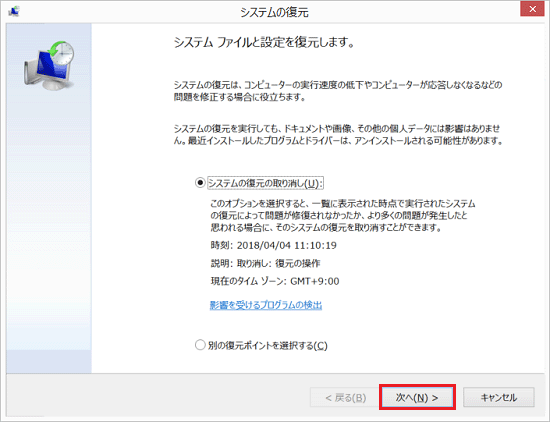Close the システムの復元 dialog window
Viewport: 550px width, 422px height.
pyautogui.click(x=532, y=9)
